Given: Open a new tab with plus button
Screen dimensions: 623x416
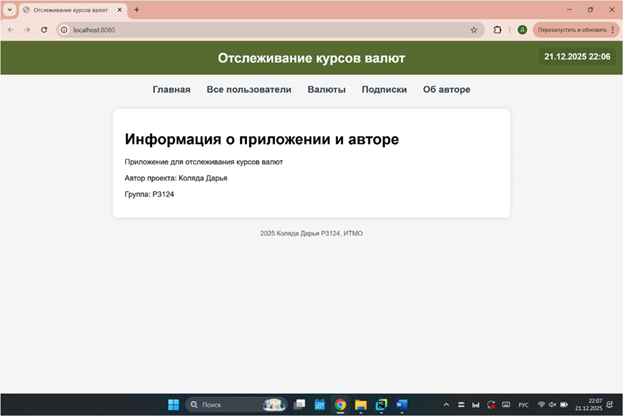Looking at the screenshot, I should click(136, 10).
